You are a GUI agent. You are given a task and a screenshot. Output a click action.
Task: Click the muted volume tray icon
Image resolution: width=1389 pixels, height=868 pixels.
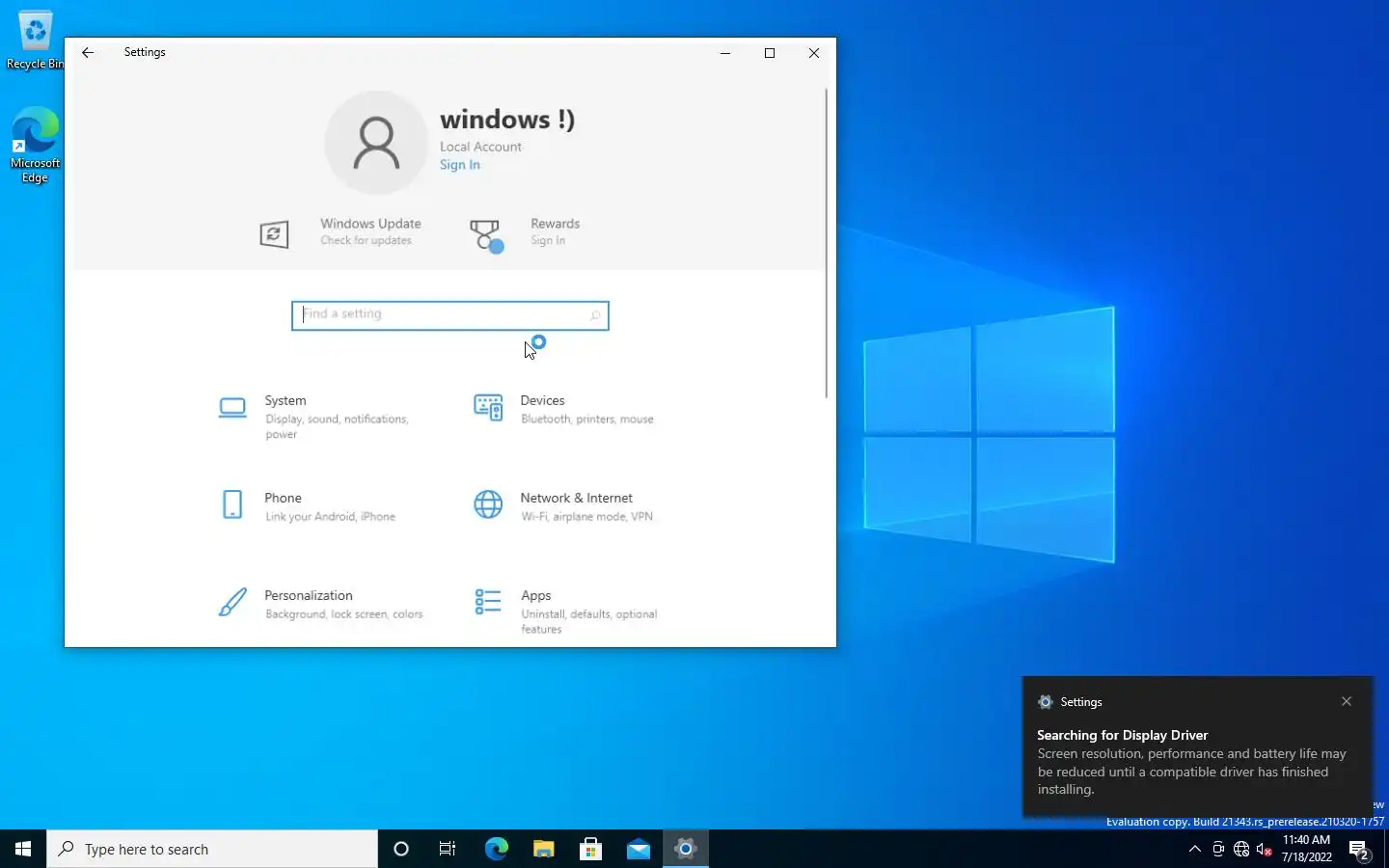(1265, 850)
